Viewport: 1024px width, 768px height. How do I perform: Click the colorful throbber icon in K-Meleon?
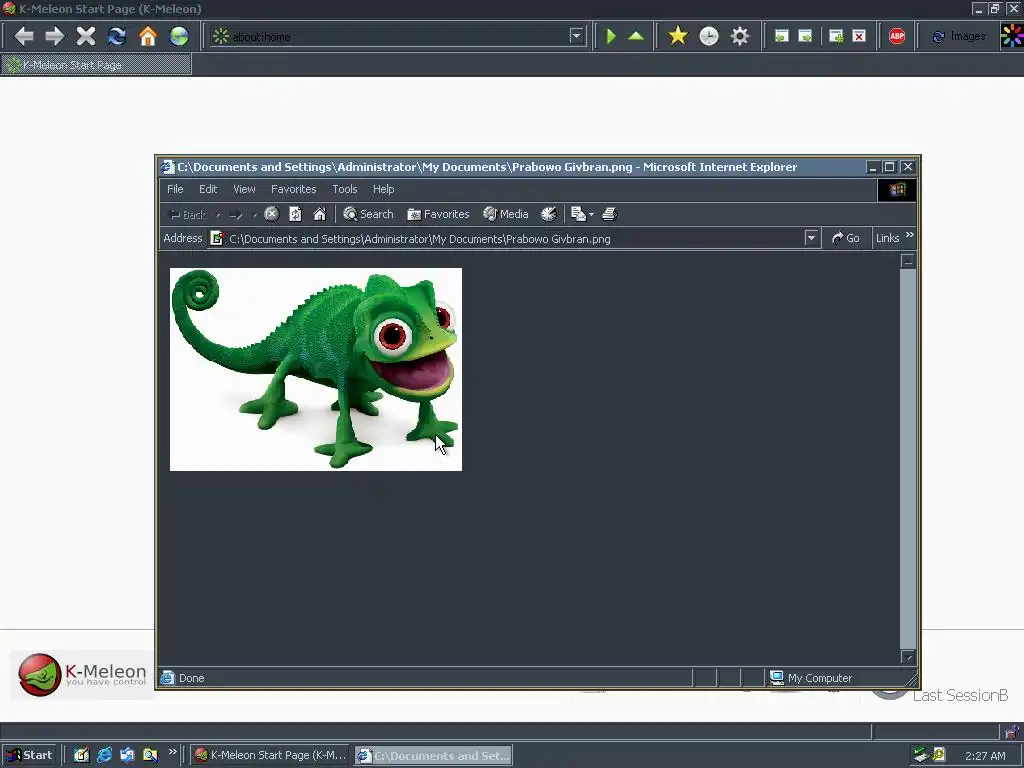pos(1012,36)
